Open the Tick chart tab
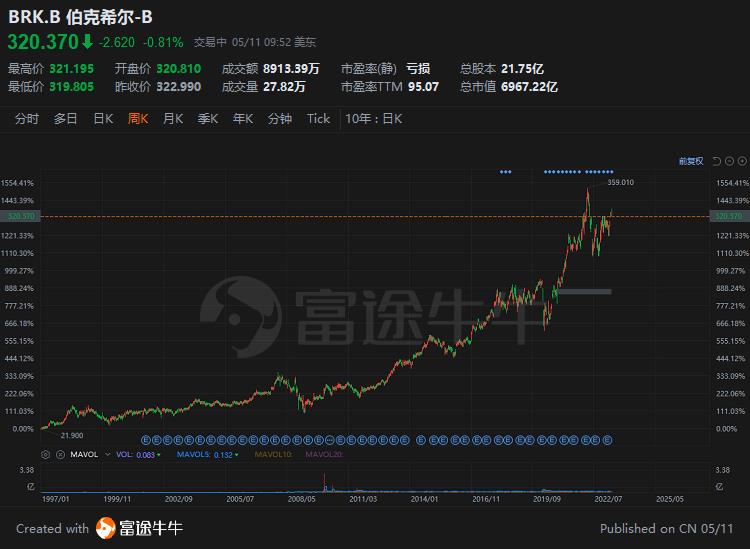Viewport: 750px width, 549px height. click(319, 119)
